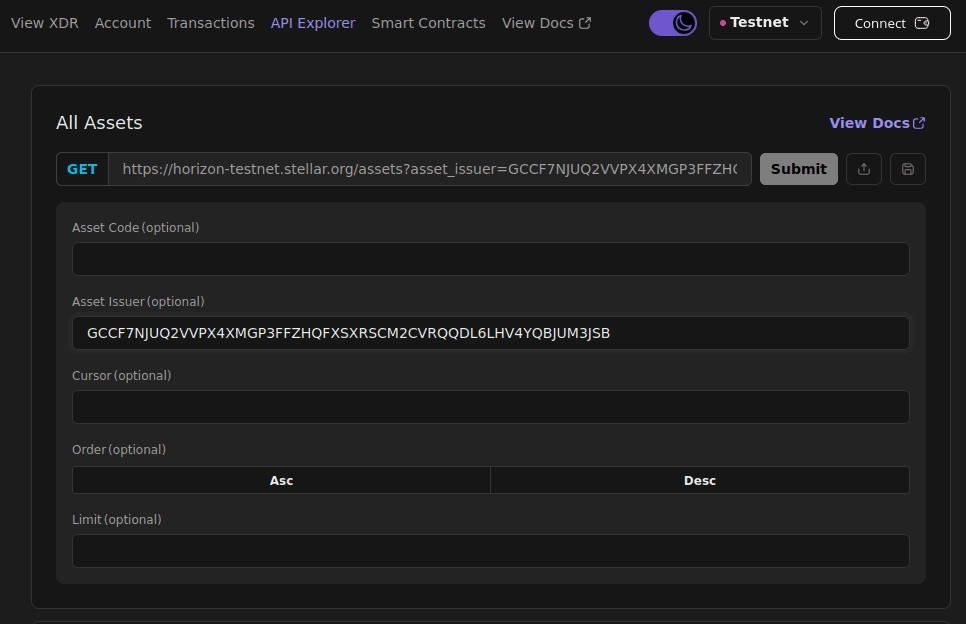
Task: Toggle the dark mode moon switch
Action: (673, 23)
